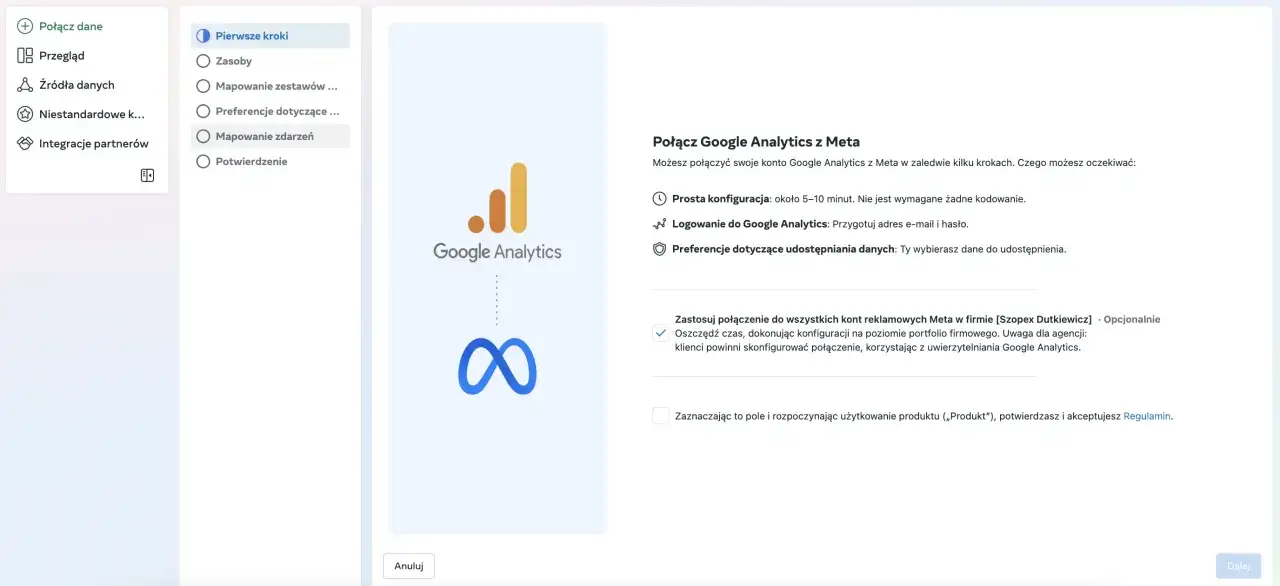
Task: Click the Dalej button
Action: [x=1237, y=565]
